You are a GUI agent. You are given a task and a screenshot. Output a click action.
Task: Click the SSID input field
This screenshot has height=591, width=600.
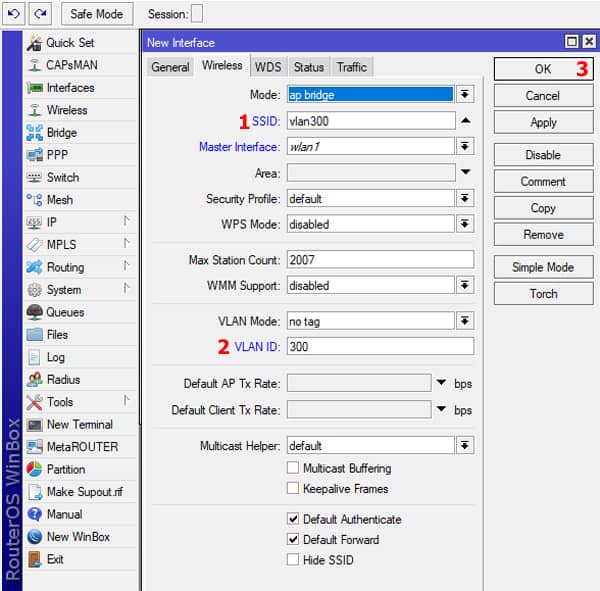(371, 121)
